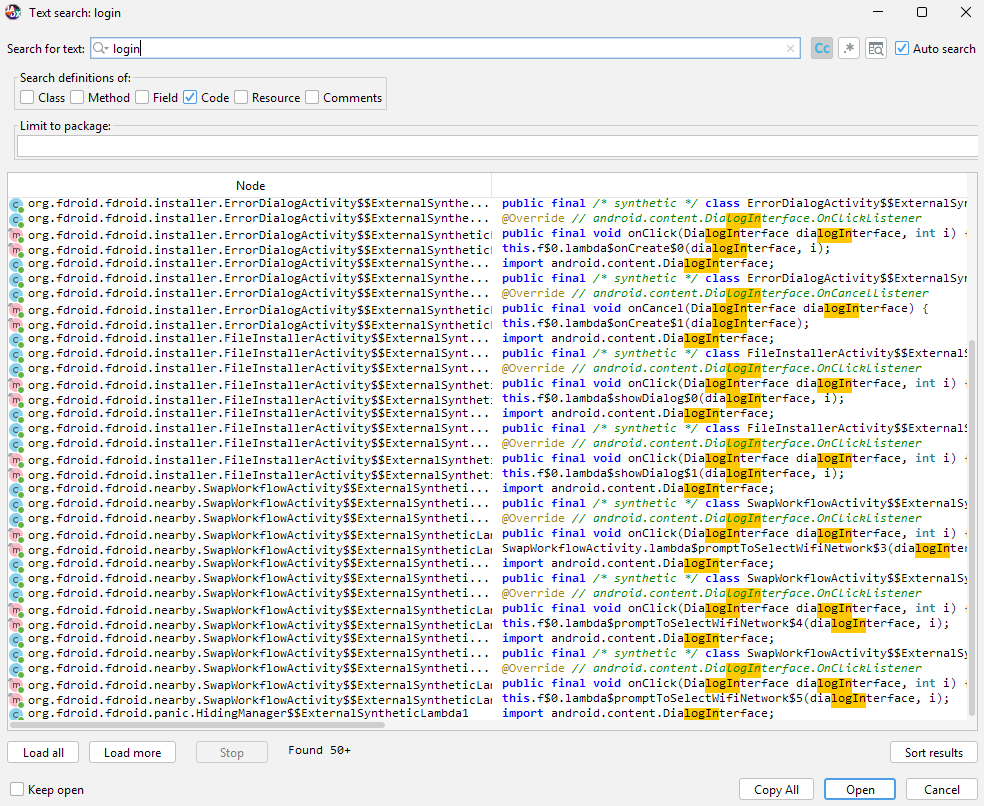Enable the regex search toggle icon

[x=849, y=48]
